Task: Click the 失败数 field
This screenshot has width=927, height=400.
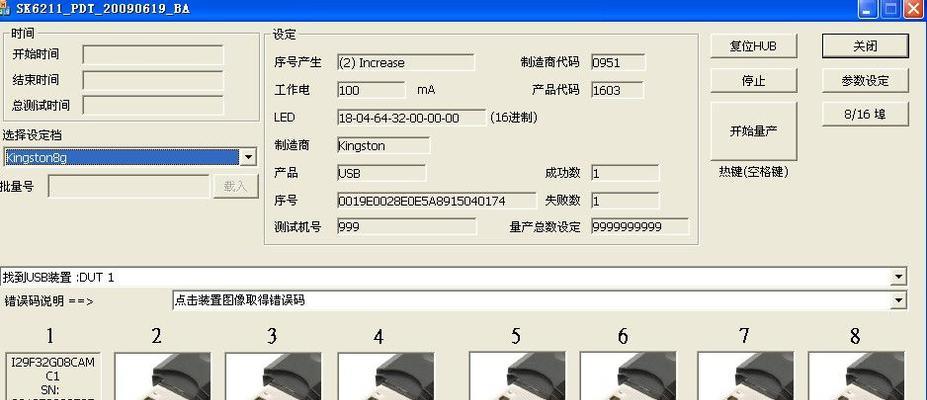Action: pyautogui.click(x=625, y=201)
